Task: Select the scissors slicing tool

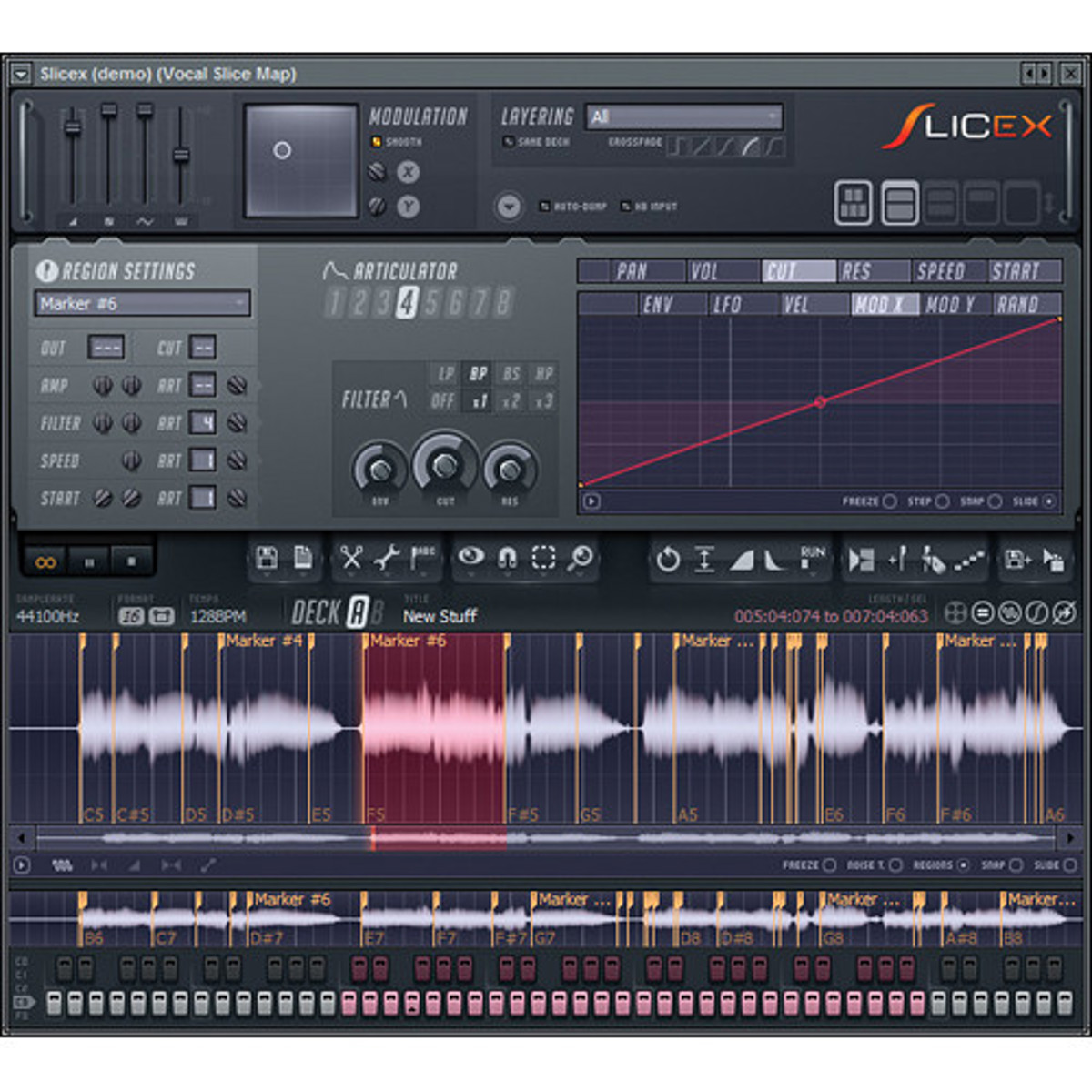Action: [x=351, y=558]
